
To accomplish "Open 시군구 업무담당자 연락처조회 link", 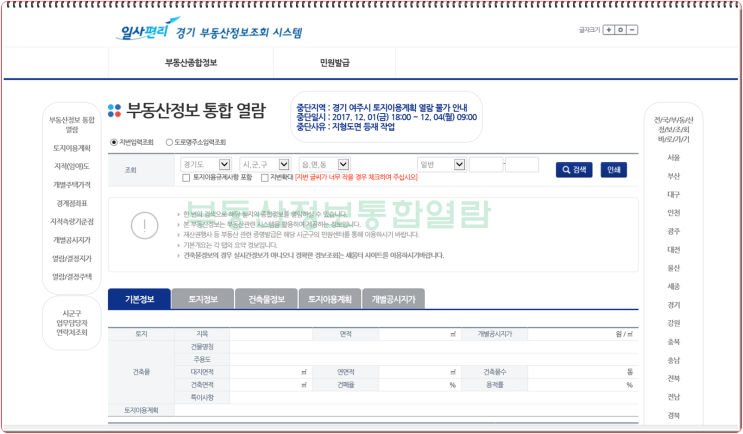I will click(x=72, y=323).
